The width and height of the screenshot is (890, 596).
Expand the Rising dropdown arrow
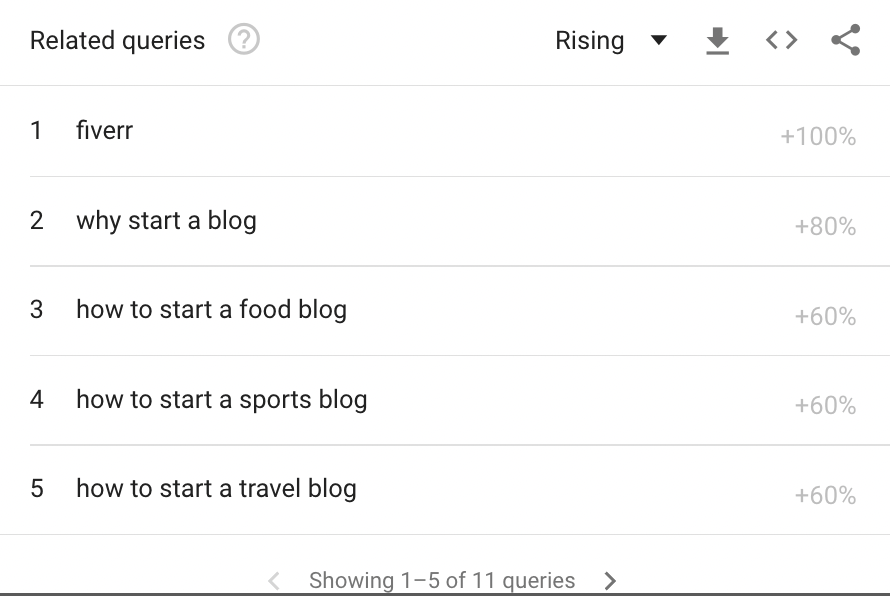tap(658, 41)
